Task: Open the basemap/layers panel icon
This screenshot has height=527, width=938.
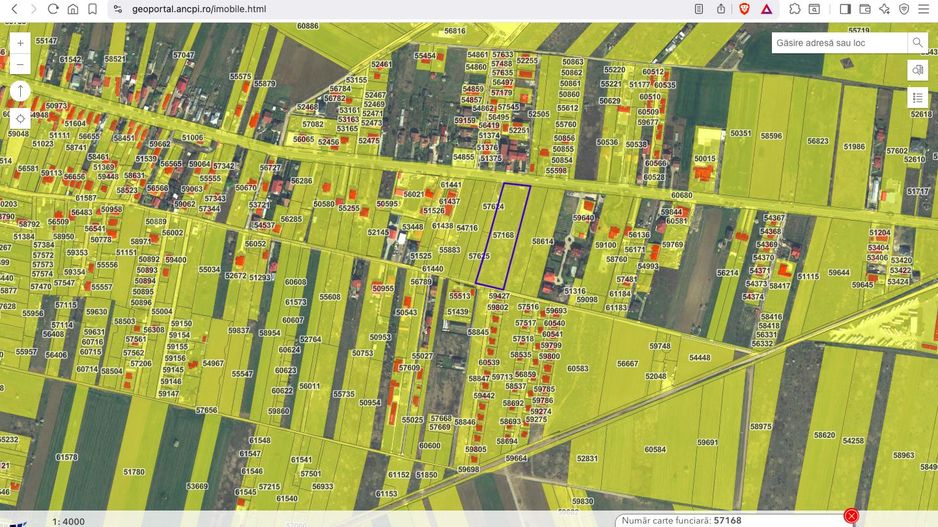Action: (x=917, y=71)
